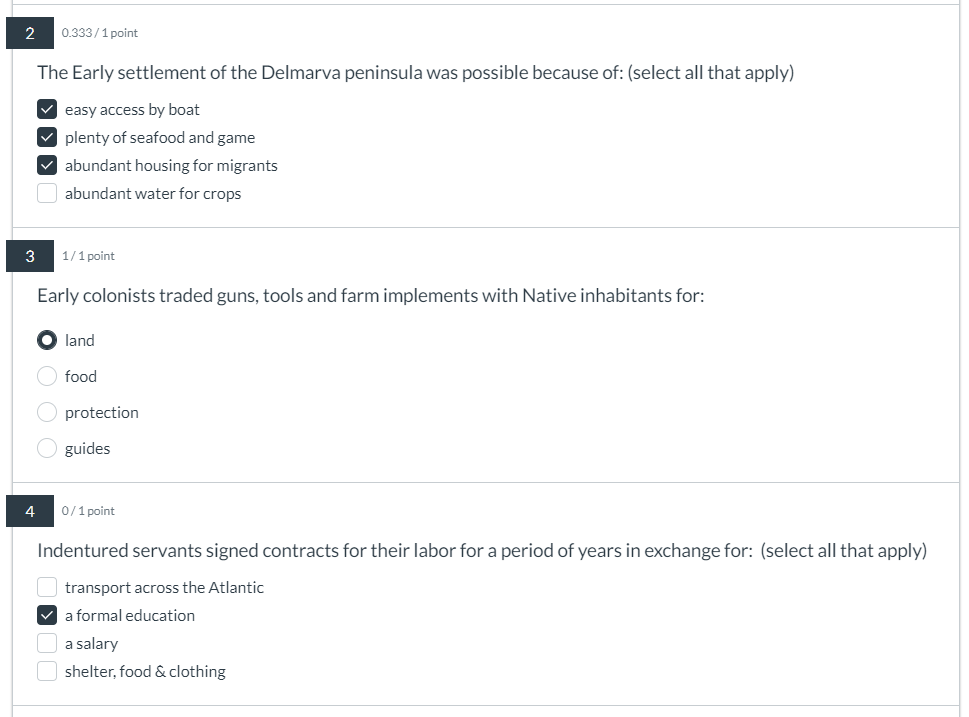Click the early colonists traded question text
The image size is (969, 717).
coord(370,296)
